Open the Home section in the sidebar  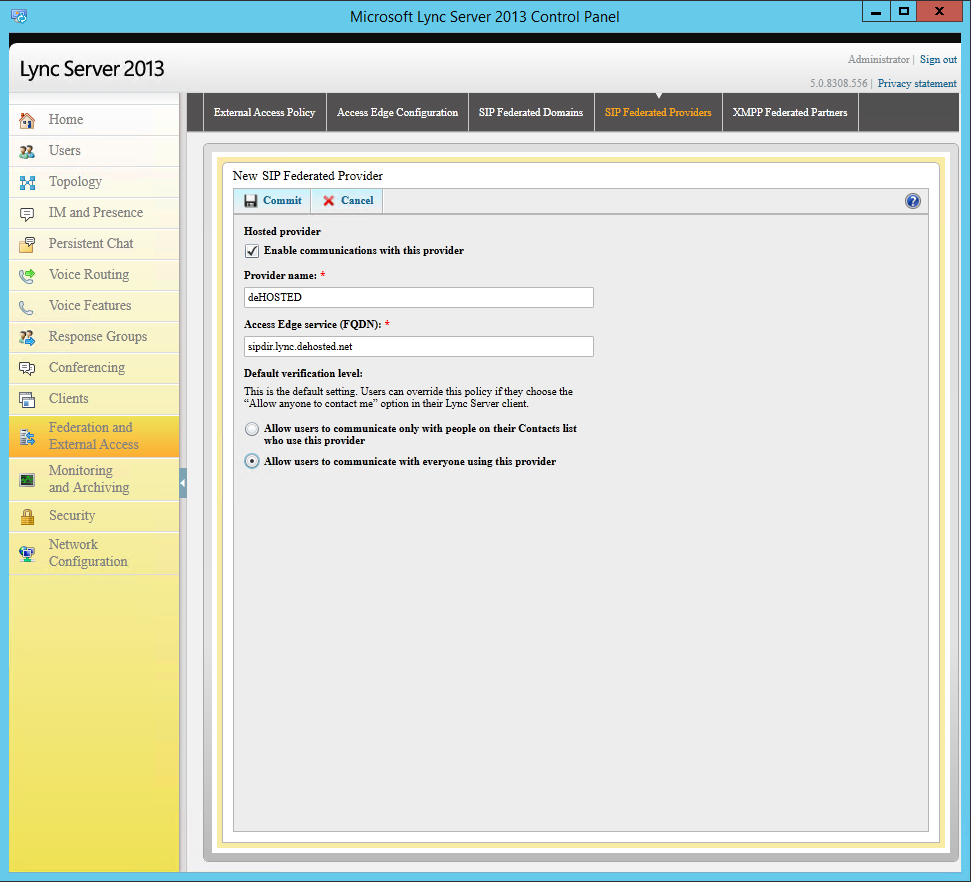pyautogui.click(x=65, y=119)
